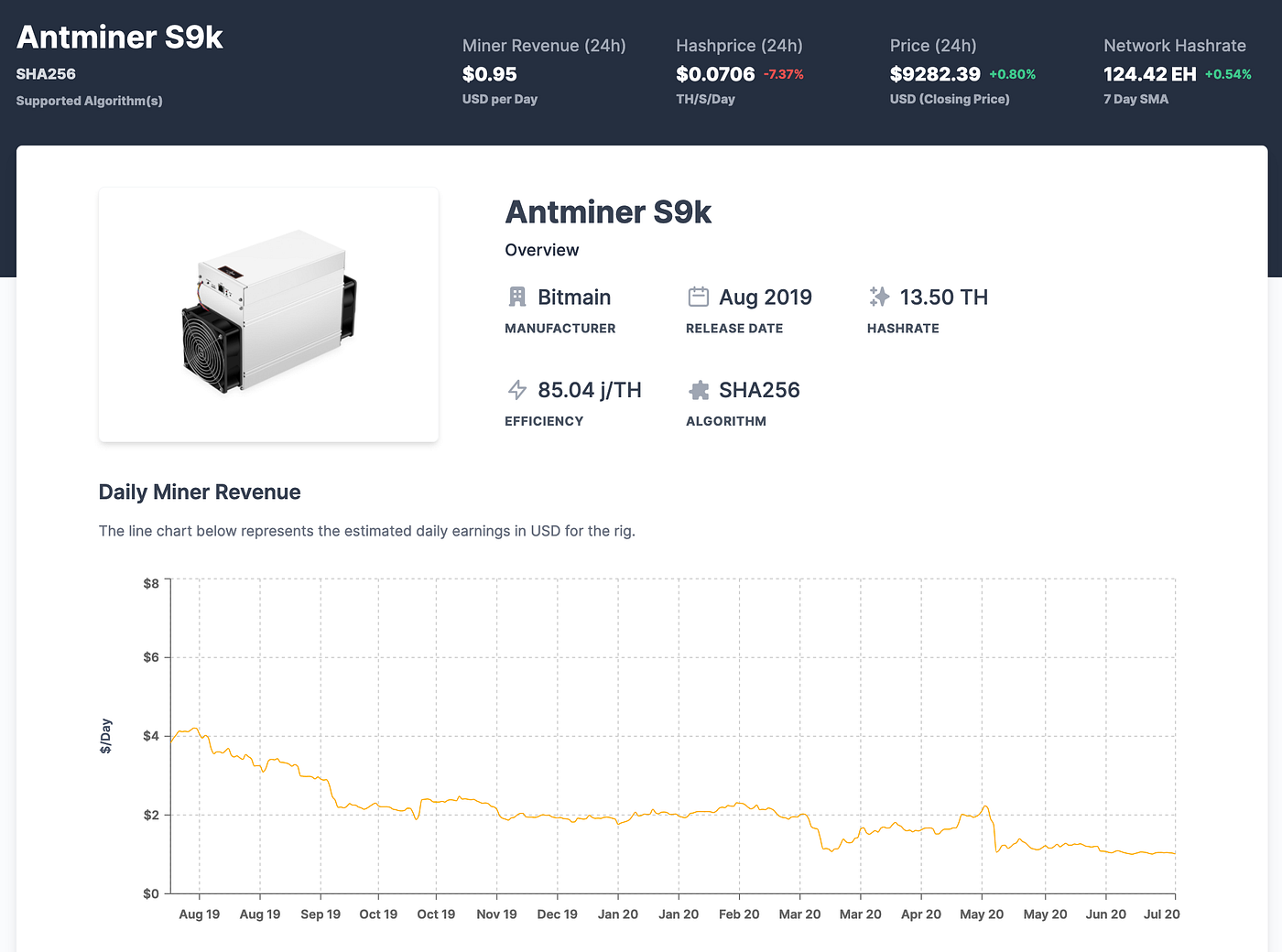
Task: Click the 124.42 EH hashrate value
Action: point(1150,74)
